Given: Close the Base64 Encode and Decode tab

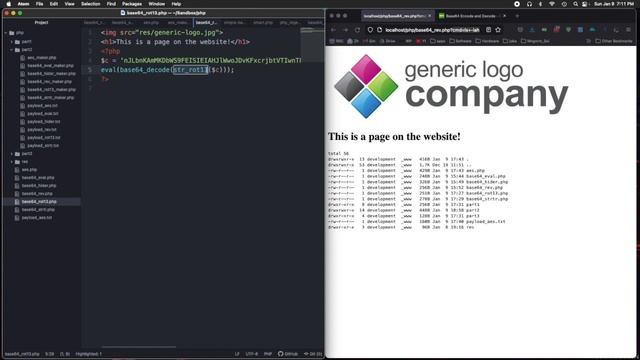Looking at the screenshot, I should [x=504, y=16].
